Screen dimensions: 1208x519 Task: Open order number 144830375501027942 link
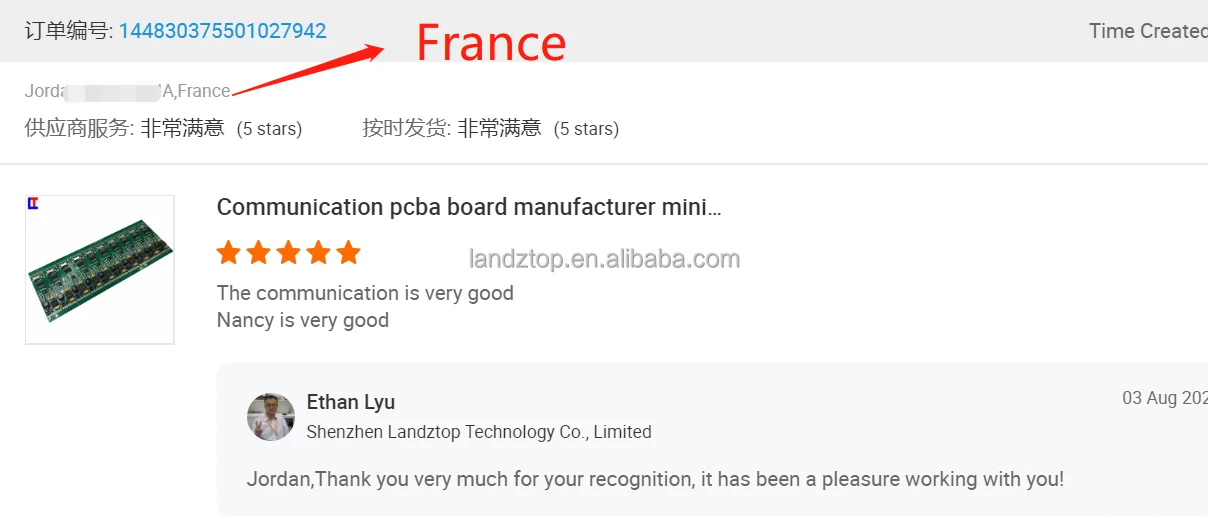[222, 31]
